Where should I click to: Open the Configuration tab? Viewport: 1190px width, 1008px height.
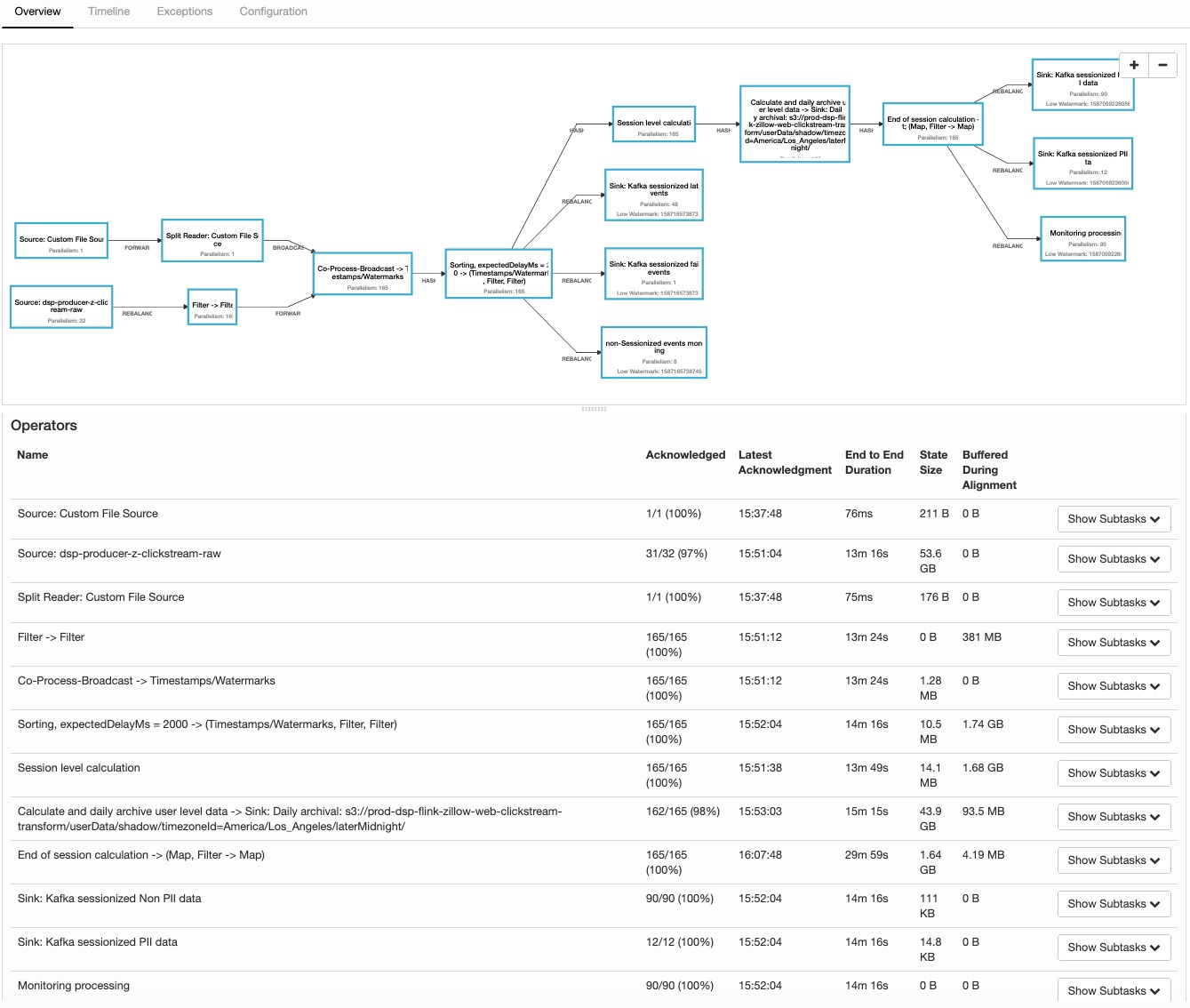[273, 12]
